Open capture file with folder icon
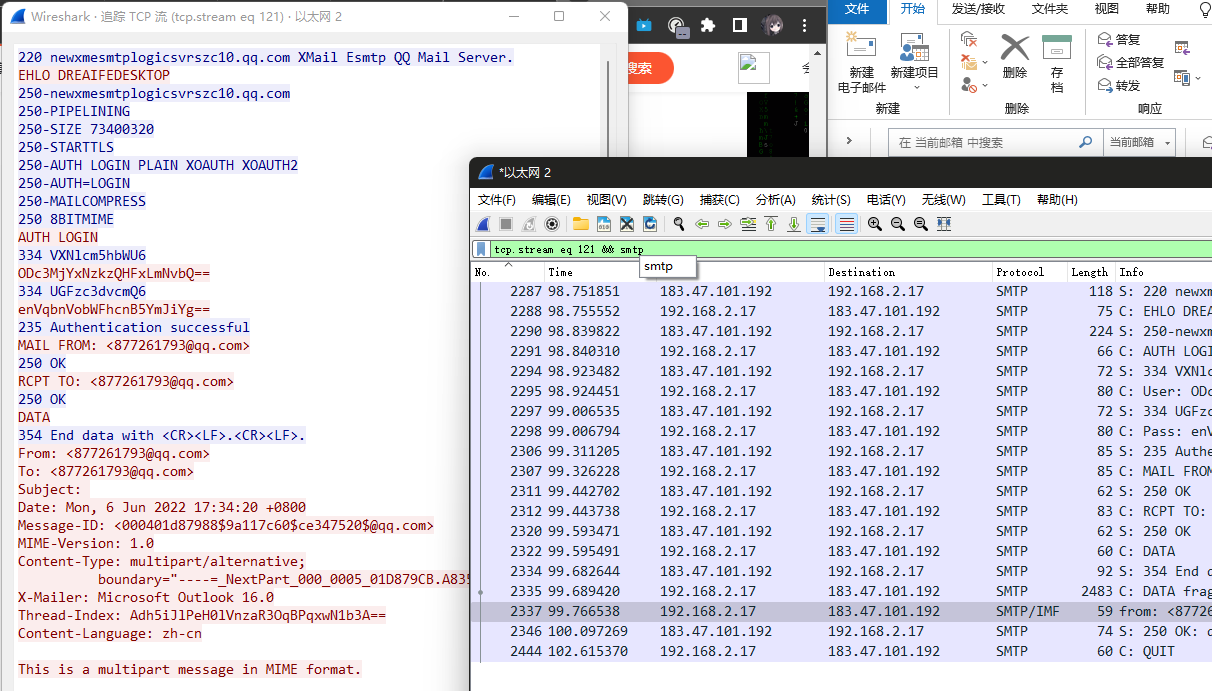The image size is (1212, 691). (x=581, y=224)
